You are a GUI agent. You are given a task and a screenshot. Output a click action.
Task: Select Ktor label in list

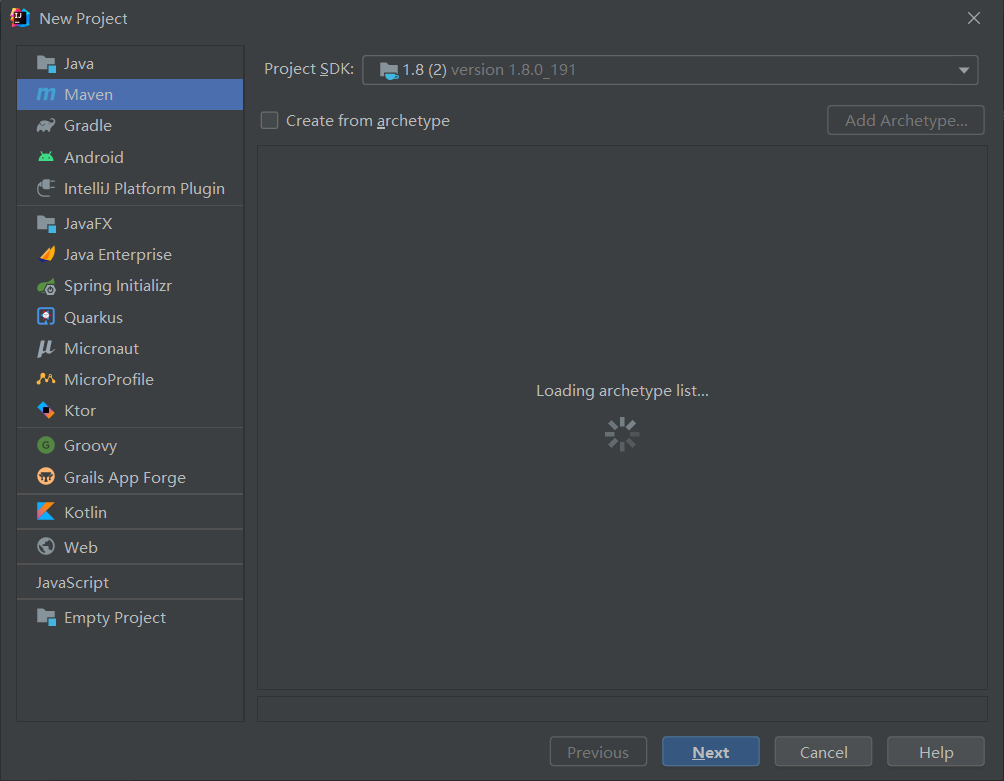[x=80, y=411]
